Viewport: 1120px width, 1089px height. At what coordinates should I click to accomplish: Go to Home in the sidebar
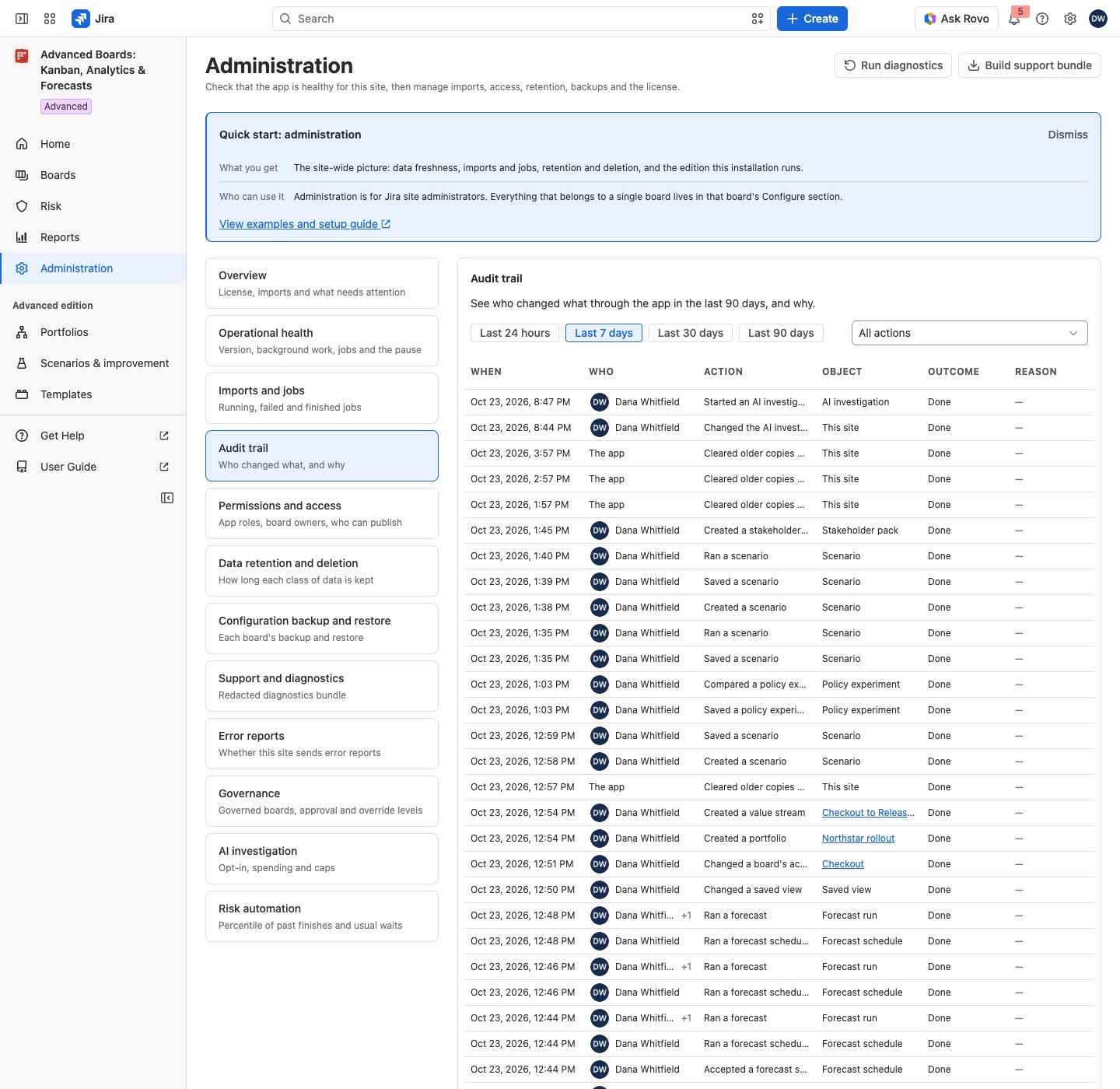pos(93,144)
